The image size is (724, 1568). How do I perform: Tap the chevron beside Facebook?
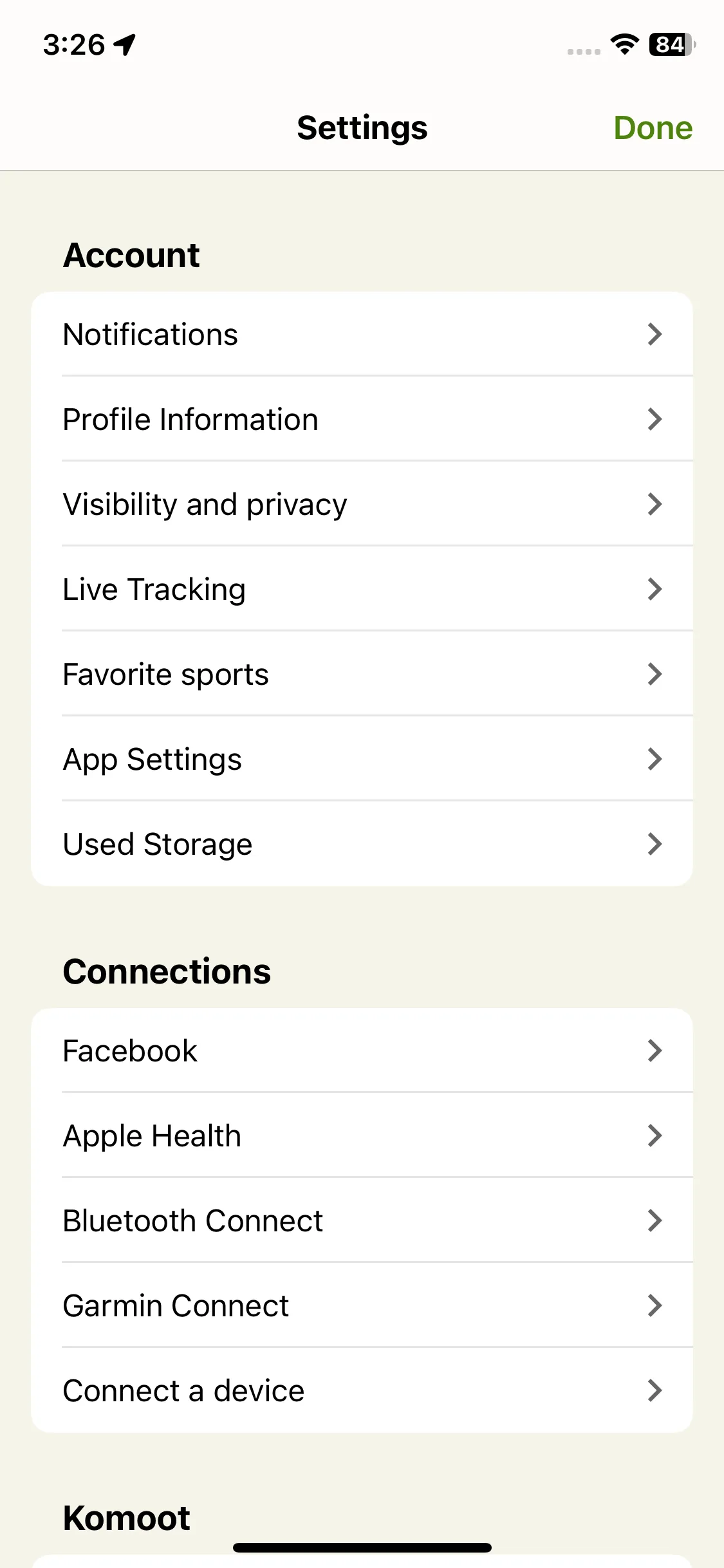coord(654,1050)
